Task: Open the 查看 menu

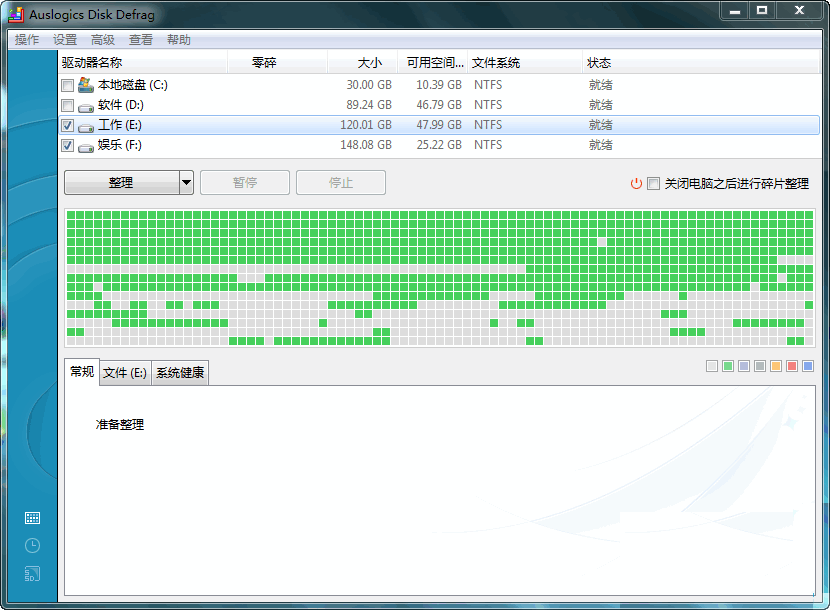Action: coord(141,40)
